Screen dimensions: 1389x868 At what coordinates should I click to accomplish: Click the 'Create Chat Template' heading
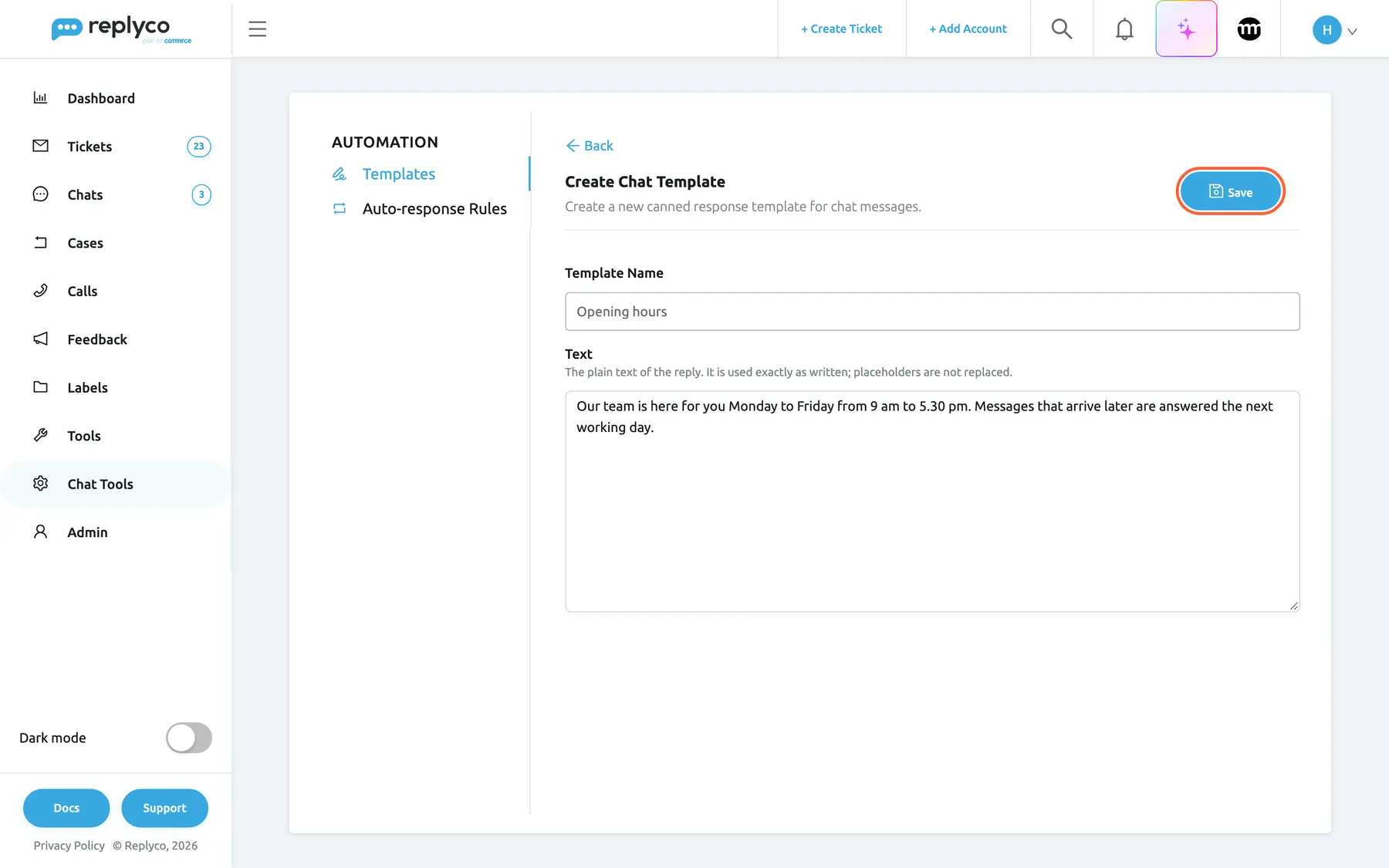pos(645,182)
